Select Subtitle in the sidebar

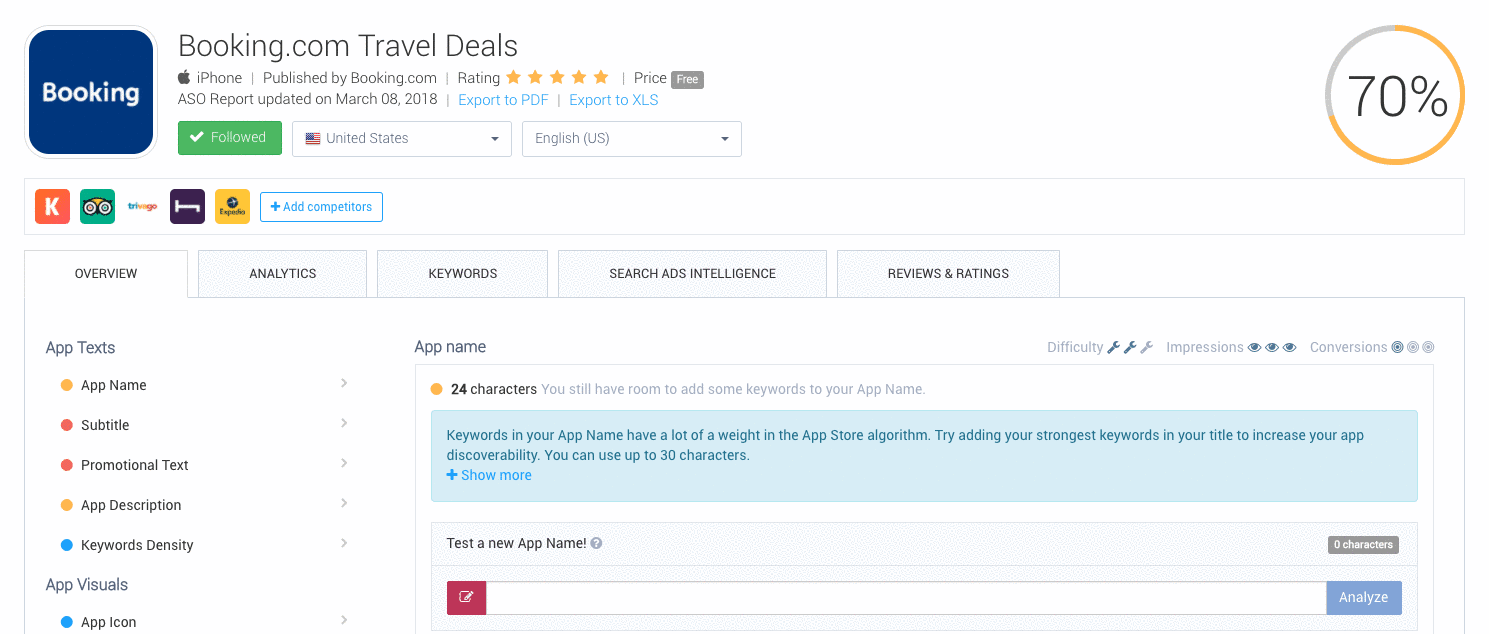coord(105,425)
